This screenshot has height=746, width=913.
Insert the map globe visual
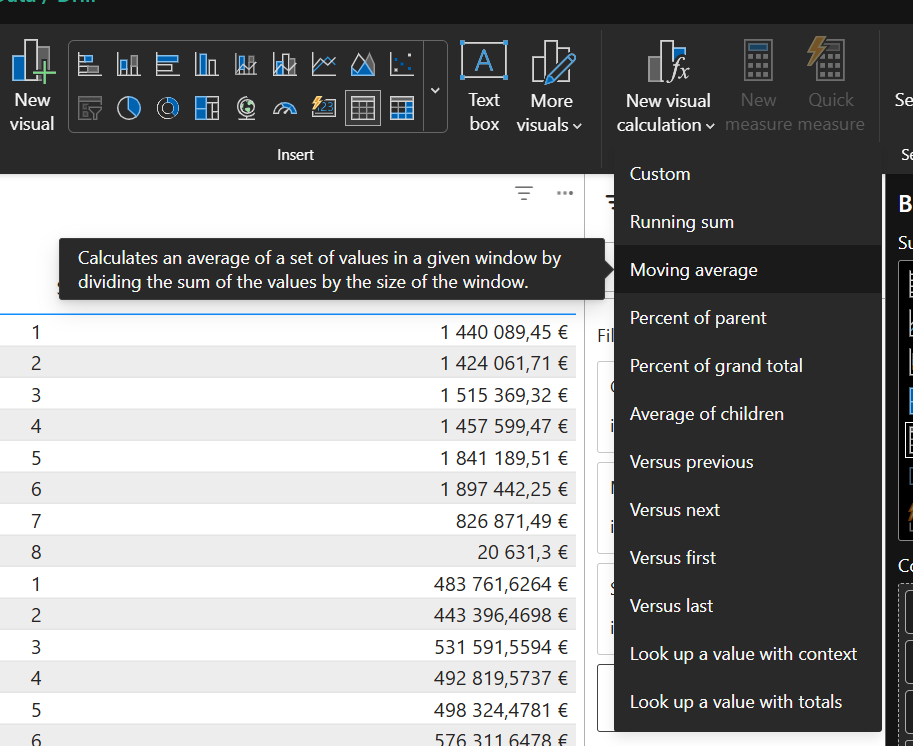(246, 108)
